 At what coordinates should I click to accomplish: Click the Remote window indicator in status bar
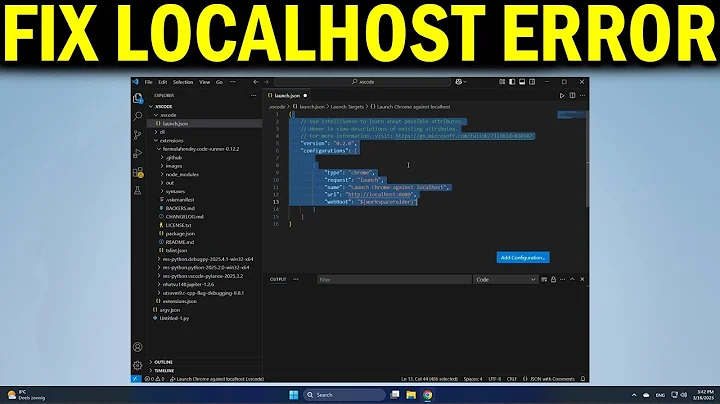[136, 379]
